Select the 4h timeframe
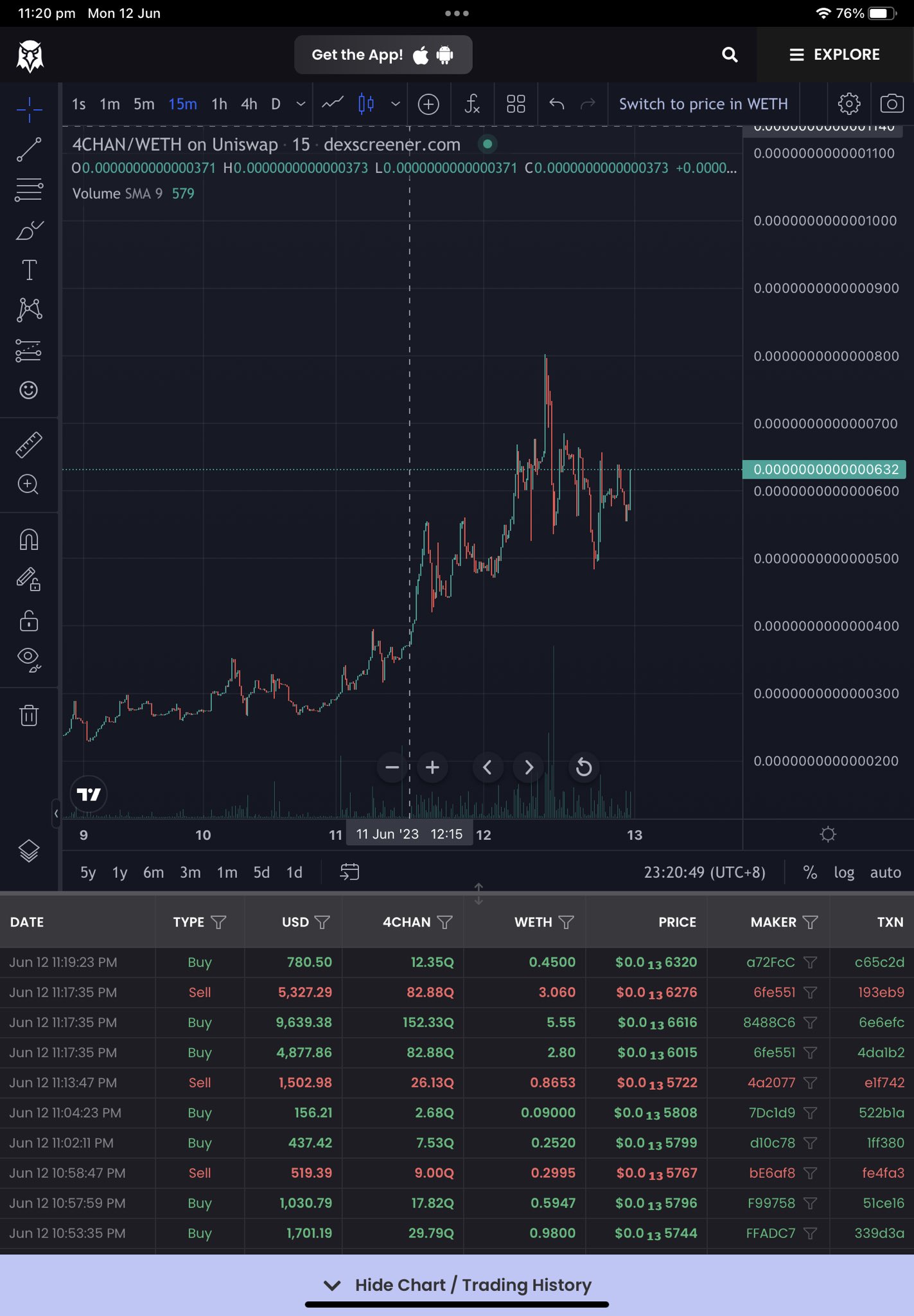914x1316 pixels. (x=249, y=104)
